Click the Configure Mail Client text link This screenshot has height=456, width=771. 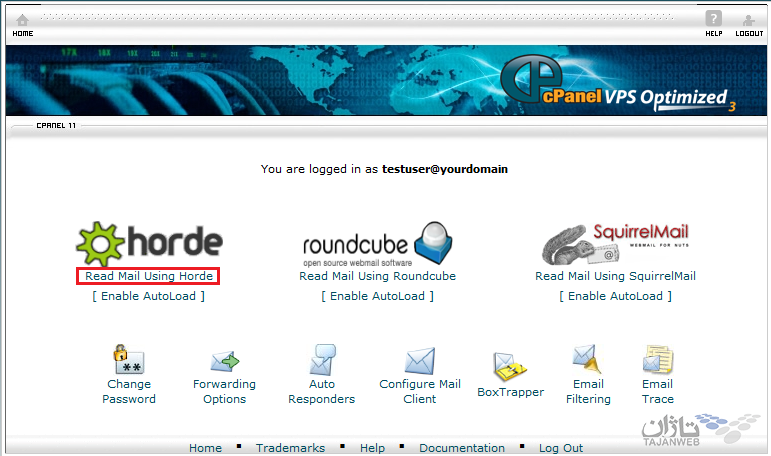420,392
